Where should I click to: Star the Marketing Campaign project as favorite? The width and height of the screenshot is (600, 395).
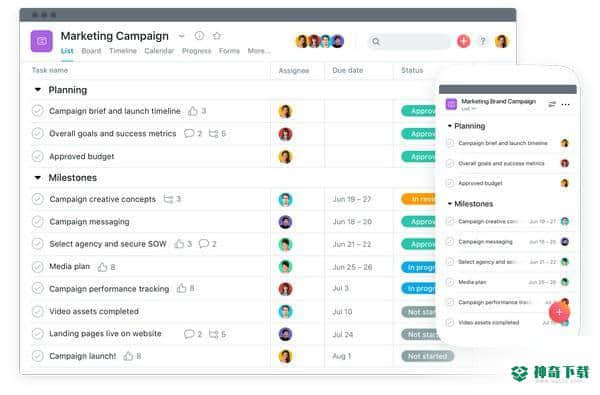[217, 36]
